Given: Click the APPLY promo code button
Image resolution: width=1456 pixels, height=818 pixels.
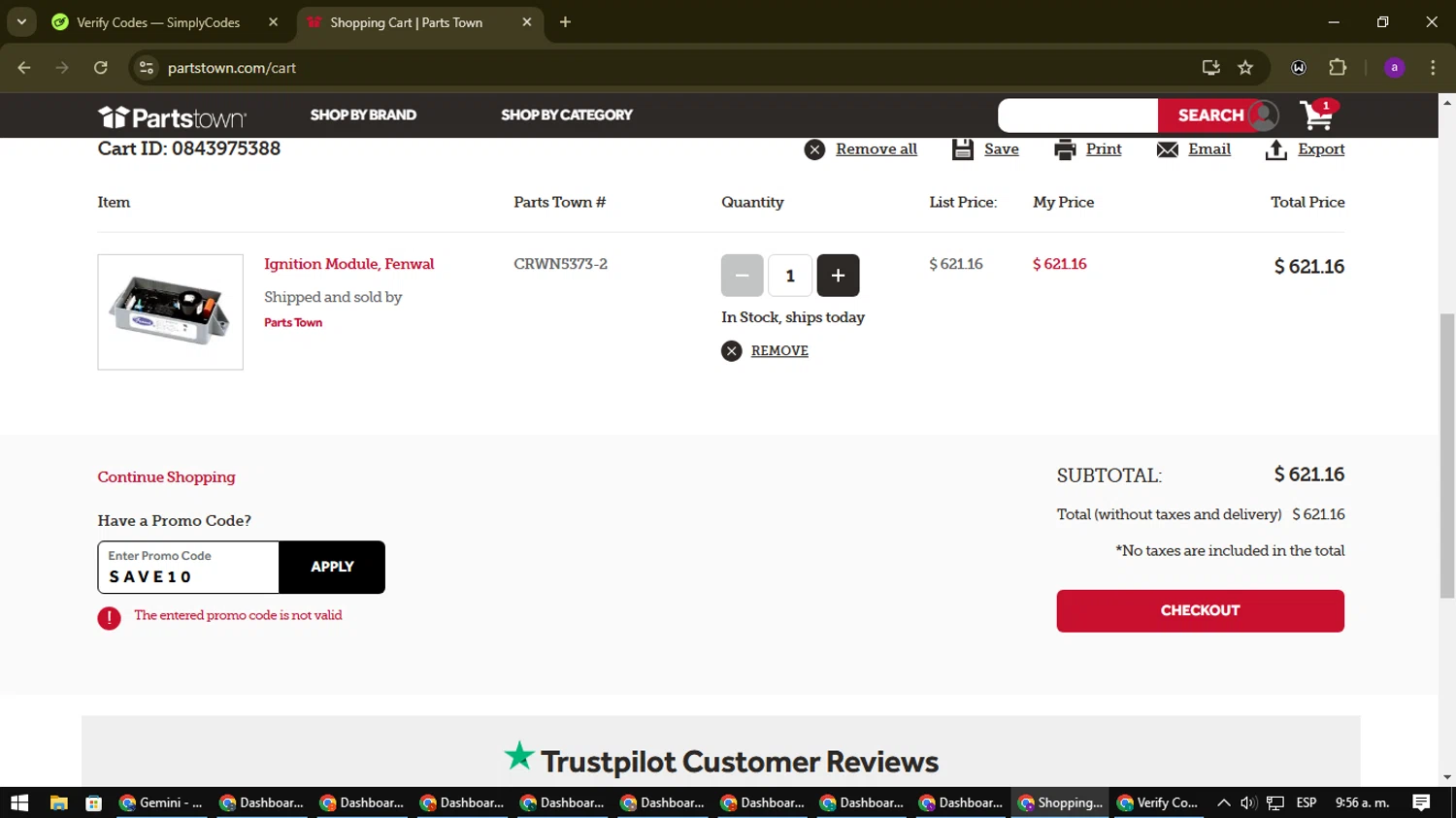Looking at the screenshot, I should tap(332, 567).
